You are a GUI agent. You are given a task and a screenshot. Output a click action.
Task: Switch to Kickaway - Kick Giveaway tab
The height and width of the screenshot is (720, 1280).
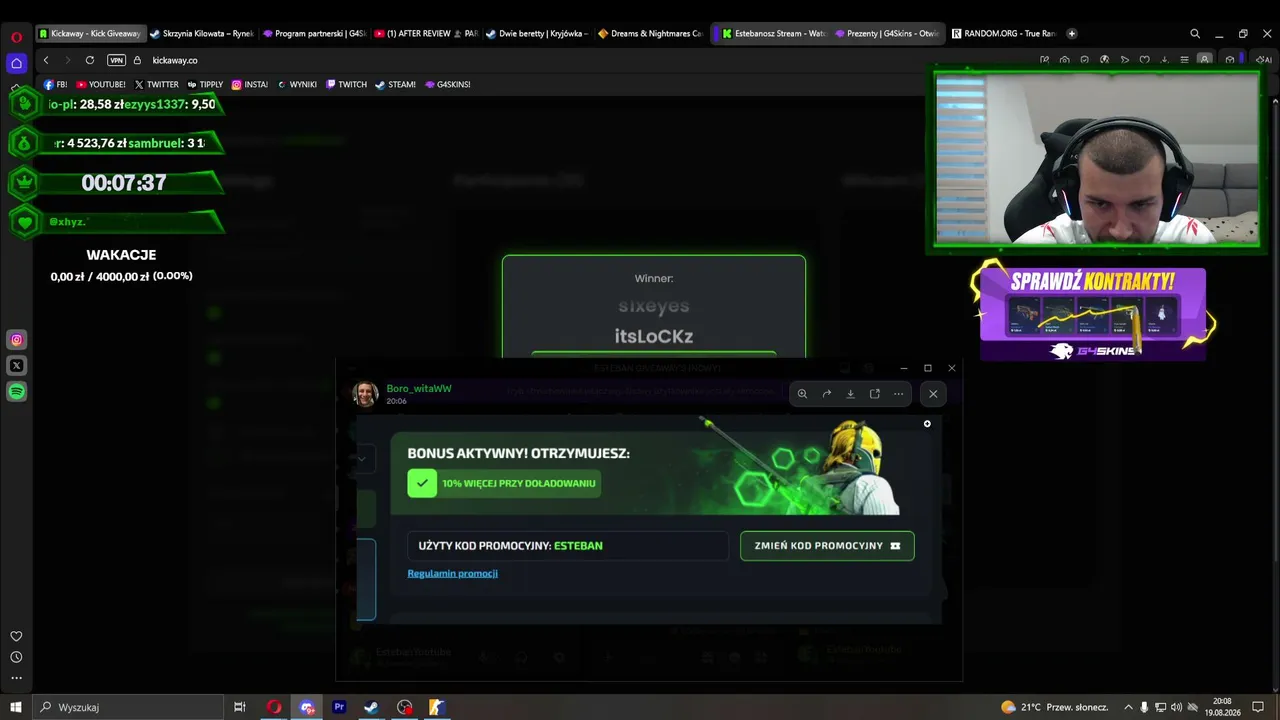click(91, 33)
